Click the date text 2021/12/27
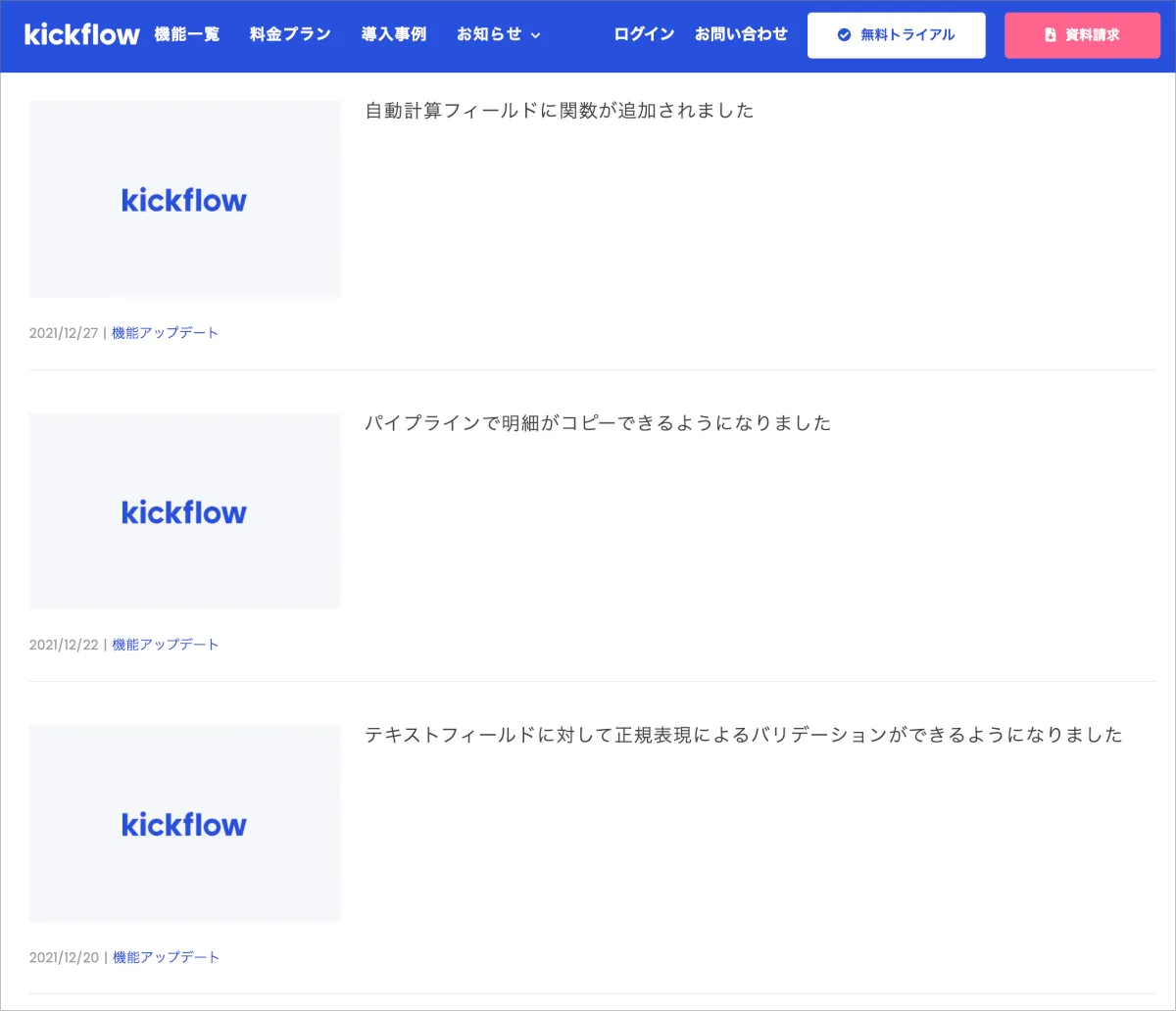This screenshot has height=1011, width=1176. coord(64,333)
